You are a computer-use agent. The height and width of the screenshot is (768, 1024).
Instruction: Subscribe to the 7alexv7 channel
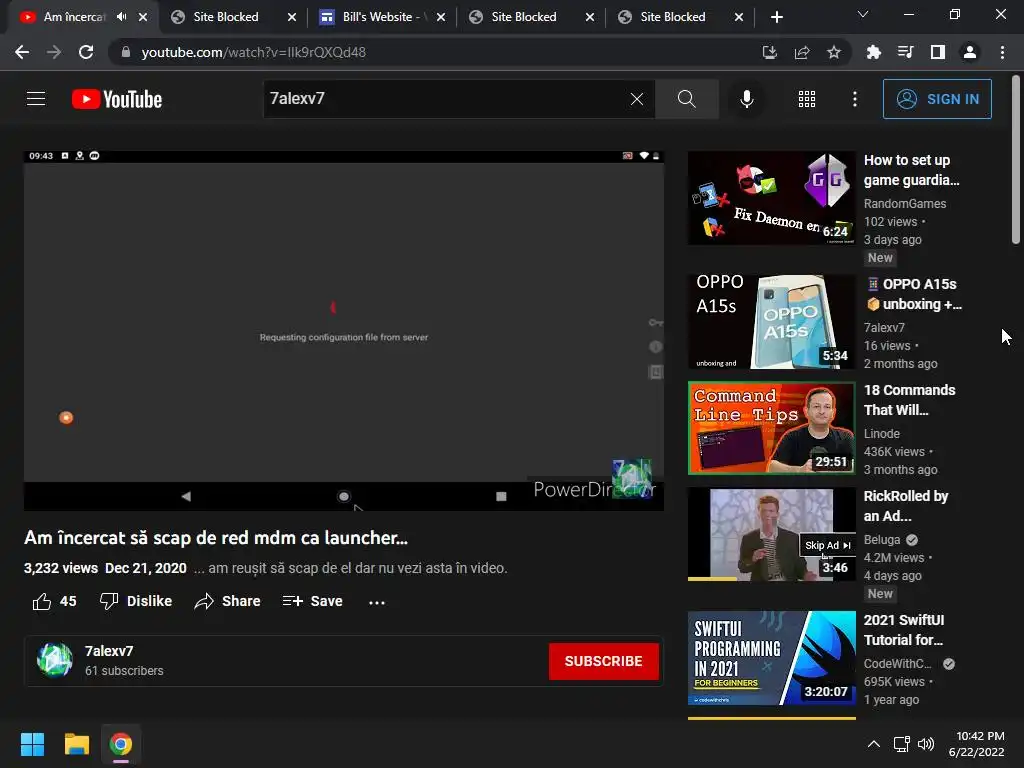pyautogui.click(x=603, y=661)
